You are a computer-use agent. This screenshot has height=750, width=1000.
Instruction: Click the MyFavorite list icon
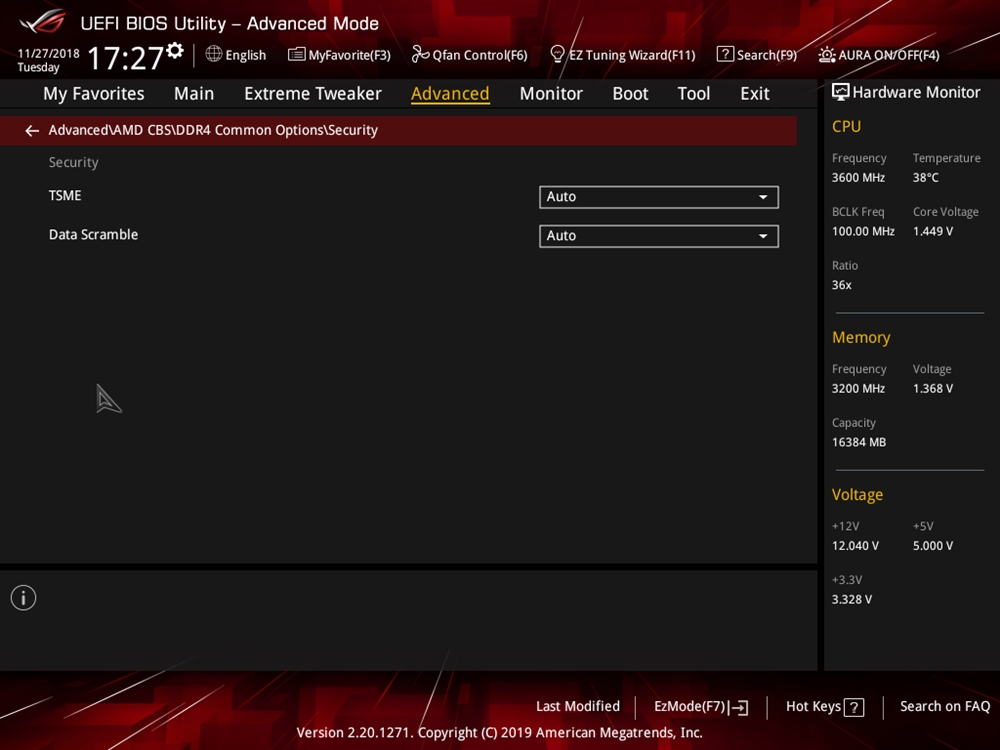pos(297,54)
